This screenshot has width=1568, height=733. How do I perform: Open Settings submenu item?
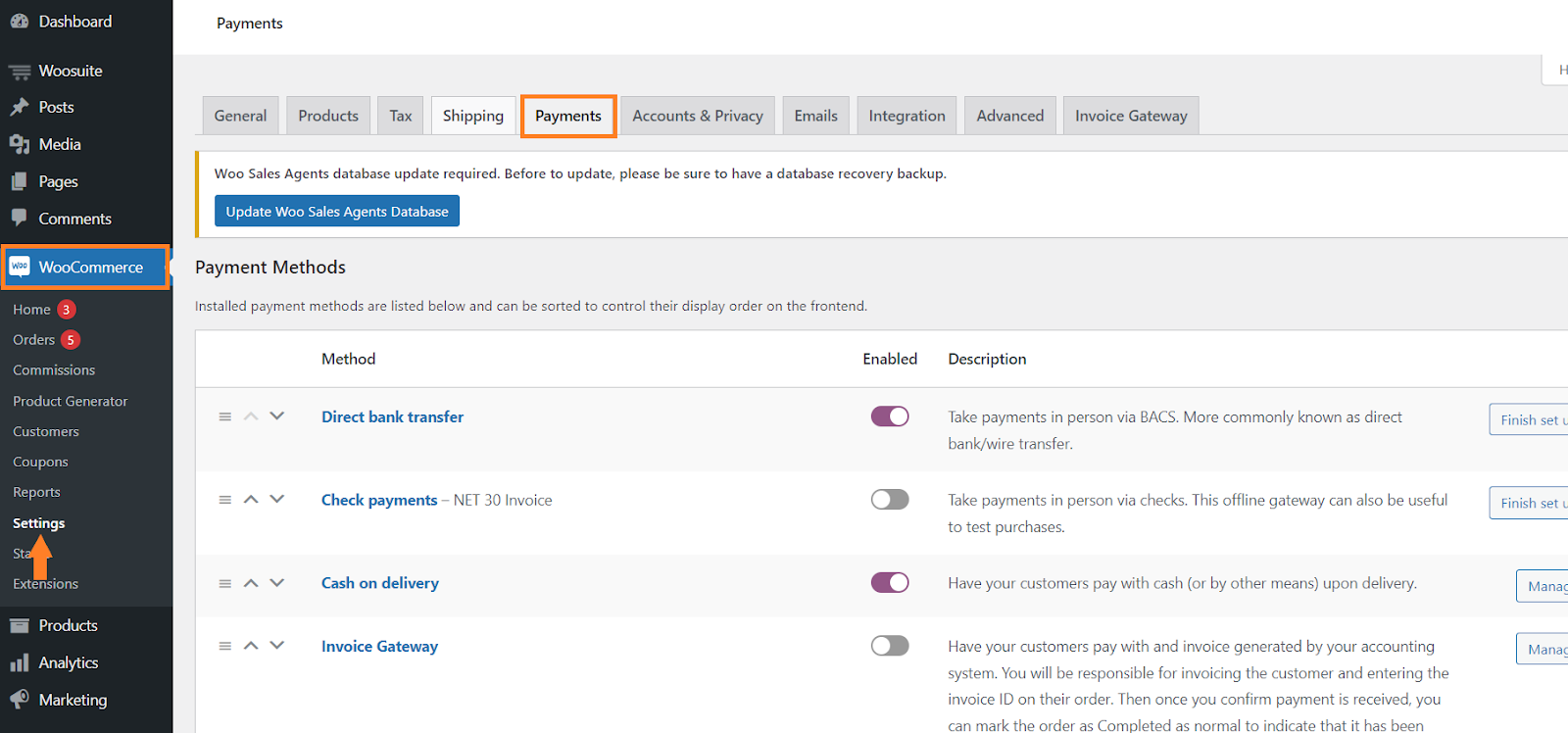point(38,523)
